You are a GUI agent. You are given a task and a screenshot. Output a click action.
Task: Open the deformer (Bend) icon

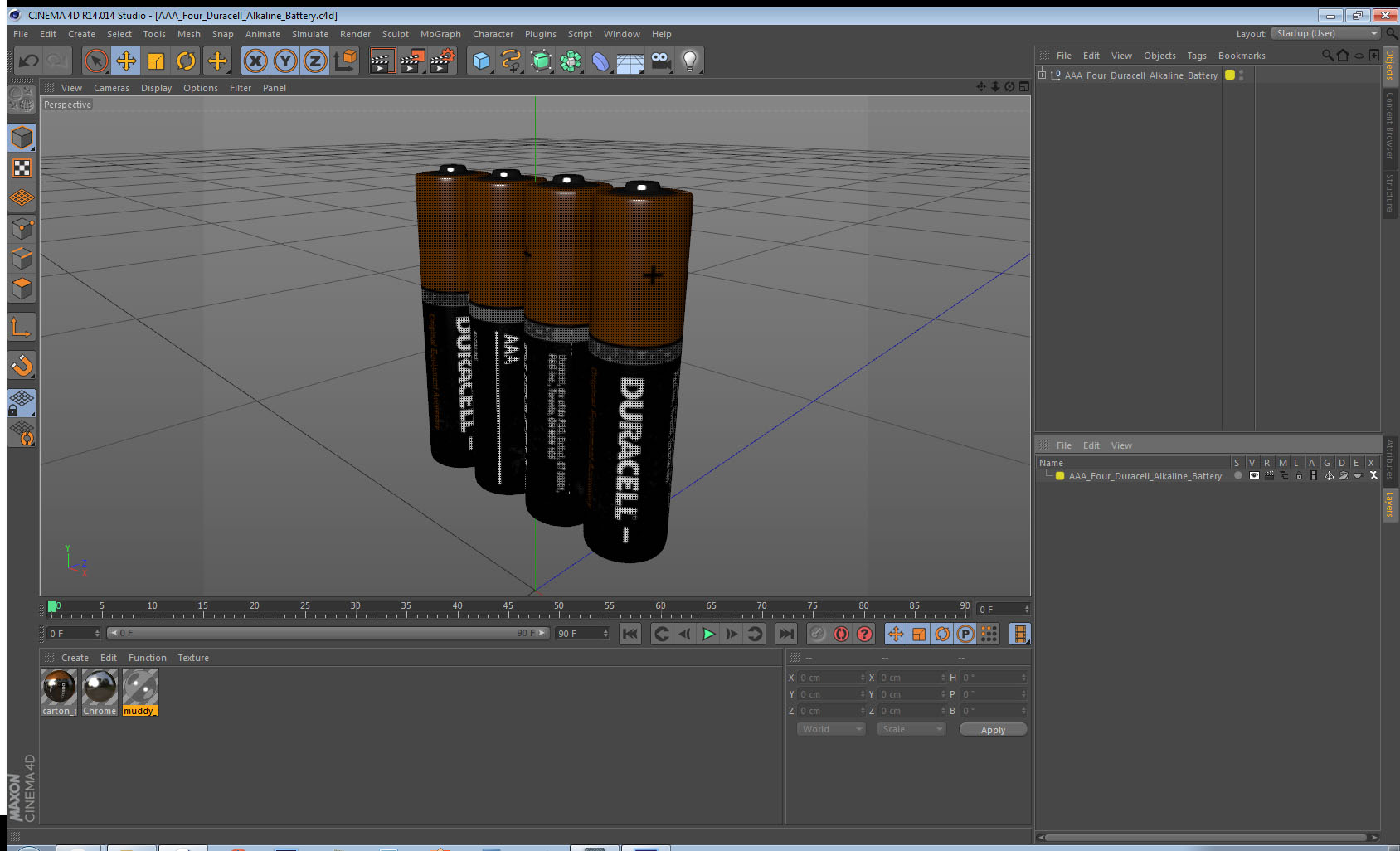pyautogui.click(x=600, y=61)
